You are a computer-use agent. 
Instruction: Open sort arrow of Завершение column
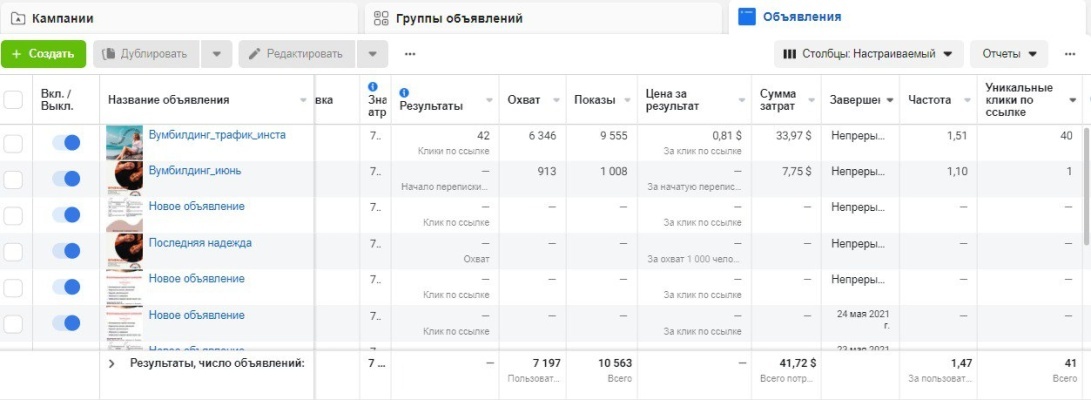coord(889,100)
